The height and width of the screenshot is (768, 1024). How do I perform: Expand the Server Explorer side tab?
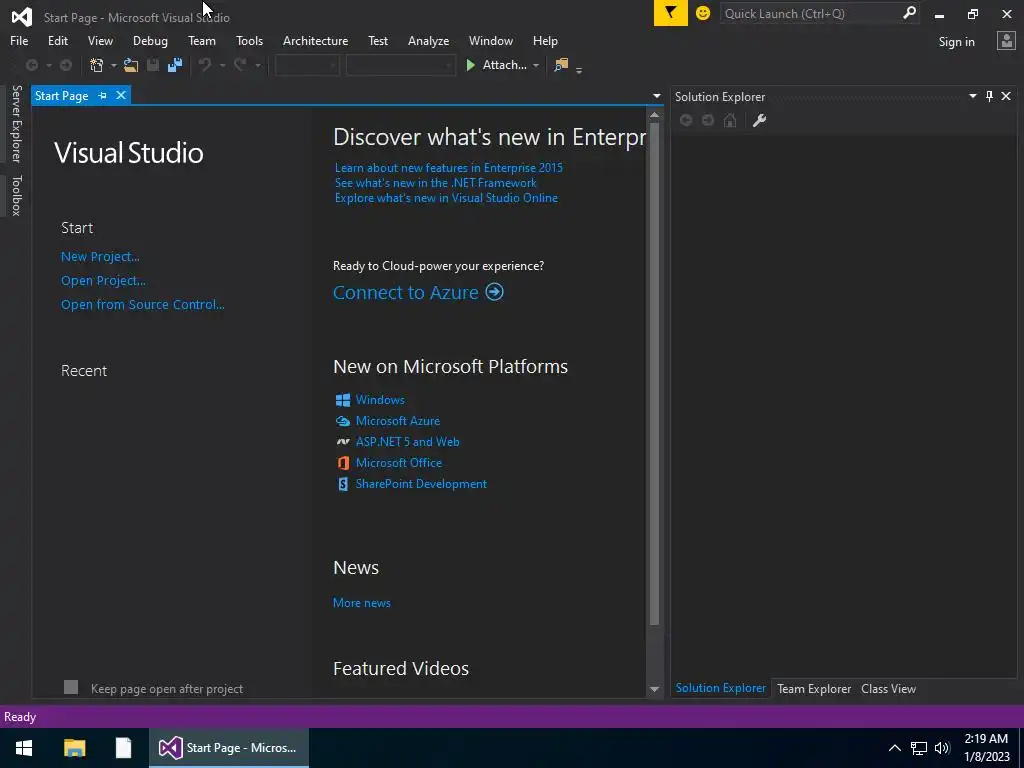click(17, 123)
